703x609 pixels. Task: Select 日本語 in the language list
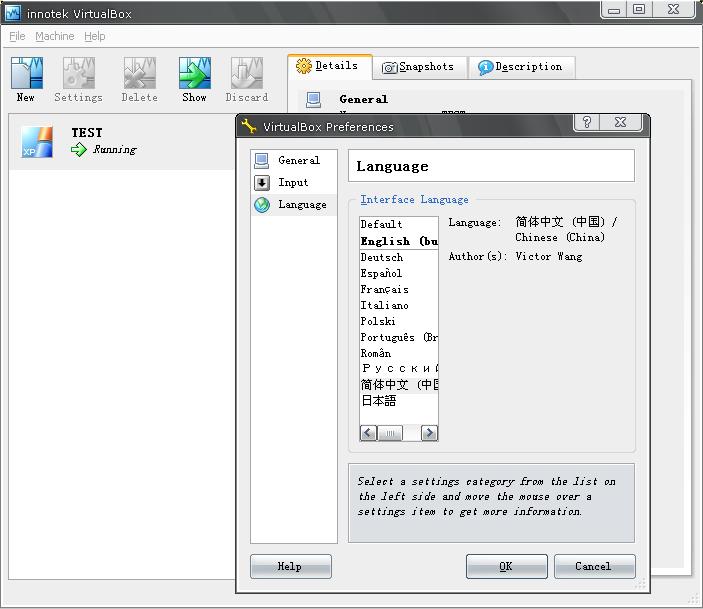(x=399, y=400)
